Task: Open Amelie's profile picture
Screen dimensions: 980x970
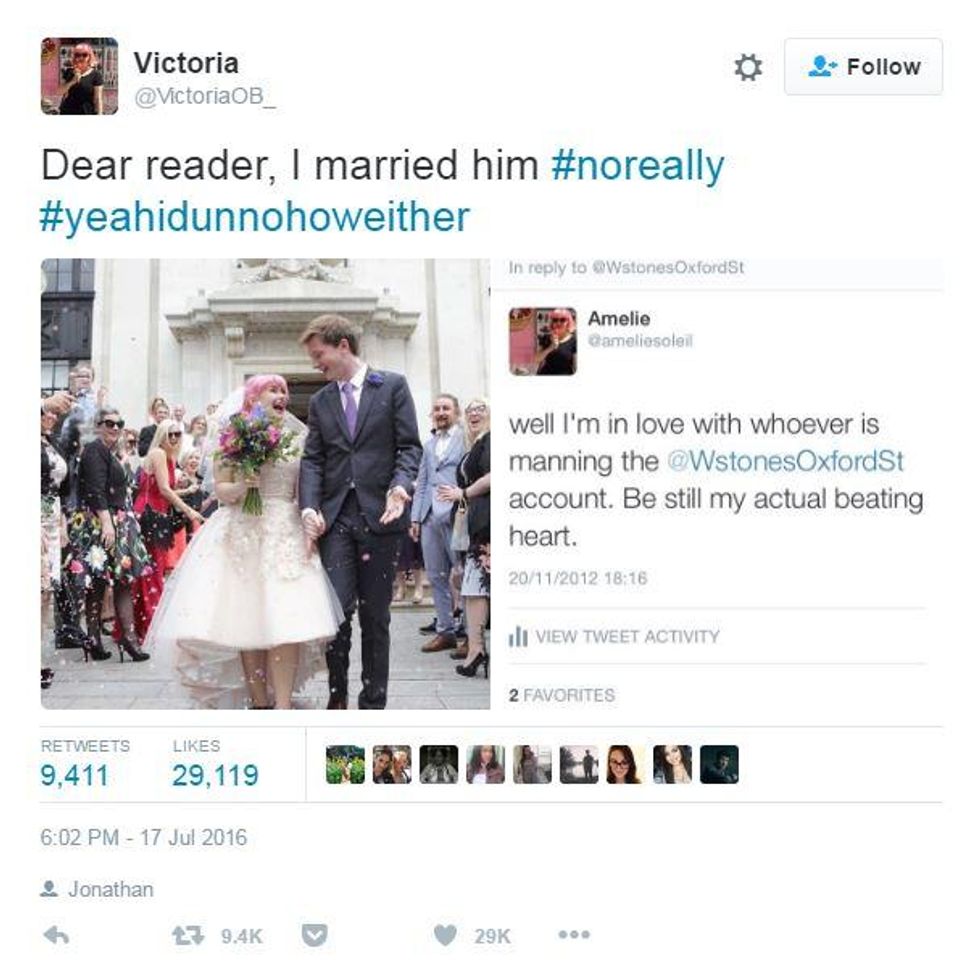Action: pyautogui.click(x=542, y=341)
